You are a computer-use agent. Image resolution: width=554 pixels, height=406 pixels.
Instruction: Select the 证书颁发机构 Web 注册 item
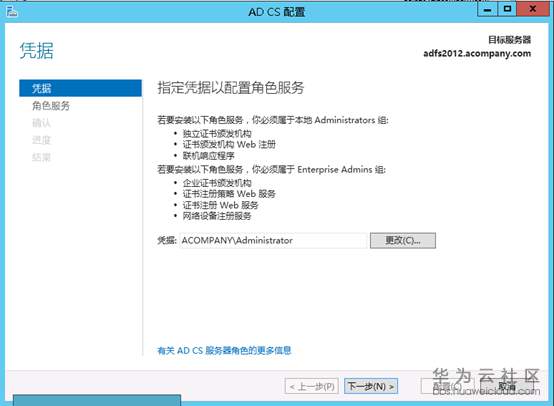pyautogui.click(x=229, y=145)
